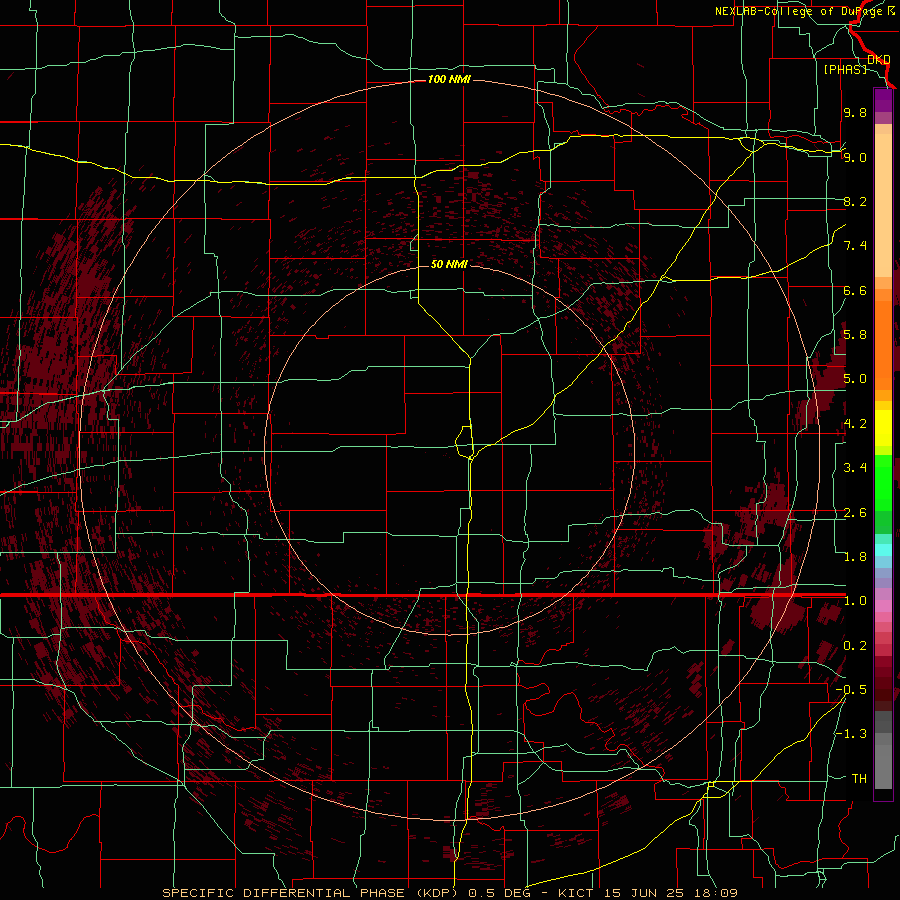The width and height of the screenshot is (900, 900).
Task: Click the 50 NMI range ring label
Action: coord(449,264)
